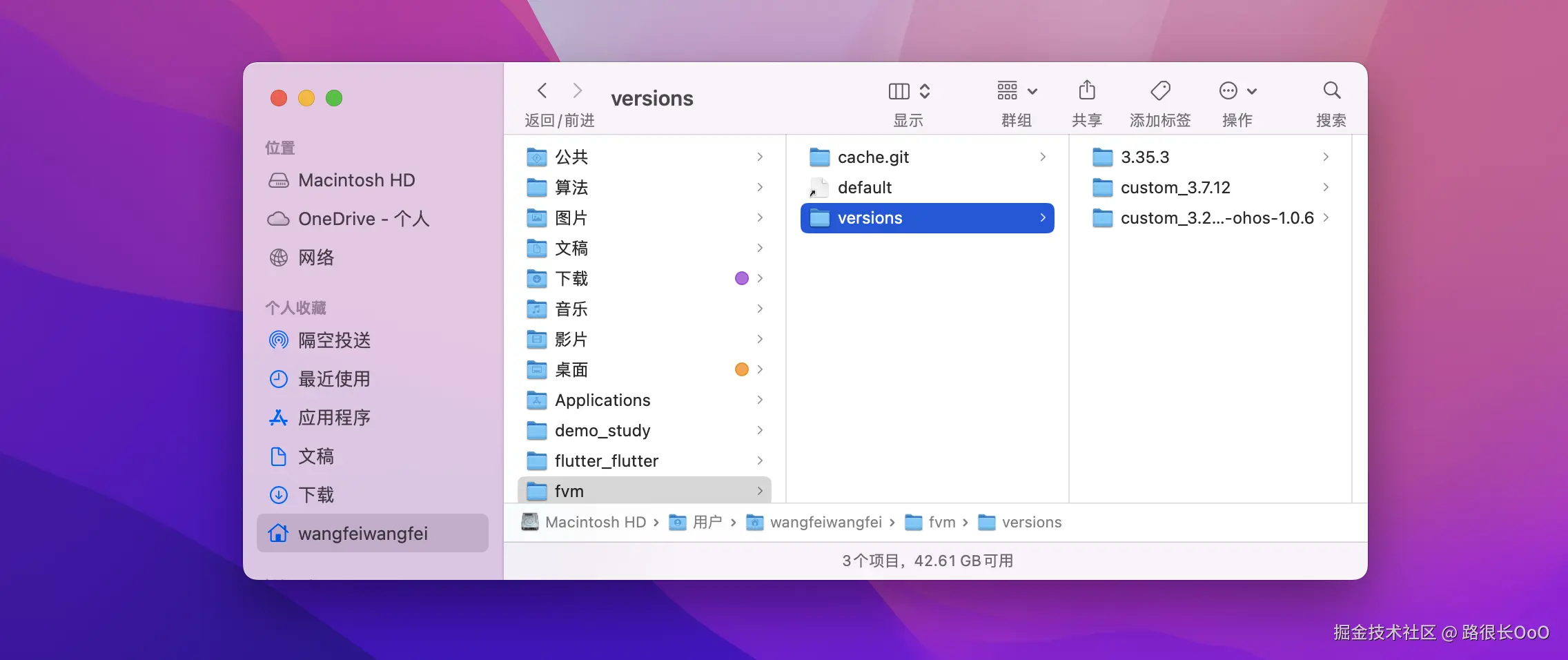Image resolution: width=1568 pixels, height=660 pixels.
Task: Select the custom_3.7.12 folder
Action: pos(1211,188)
